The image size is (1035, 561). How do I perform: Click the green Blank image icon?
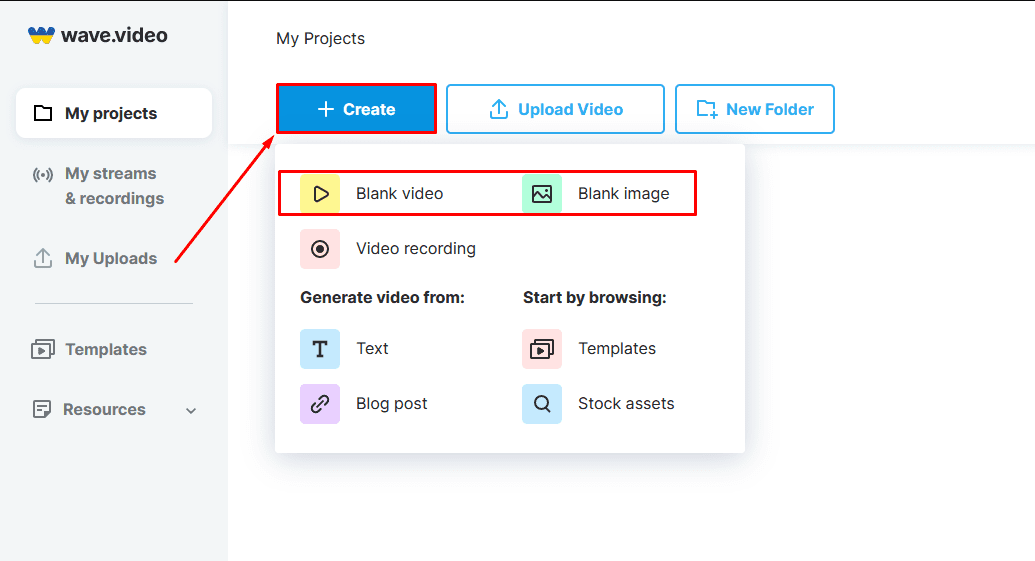(542, 193)
